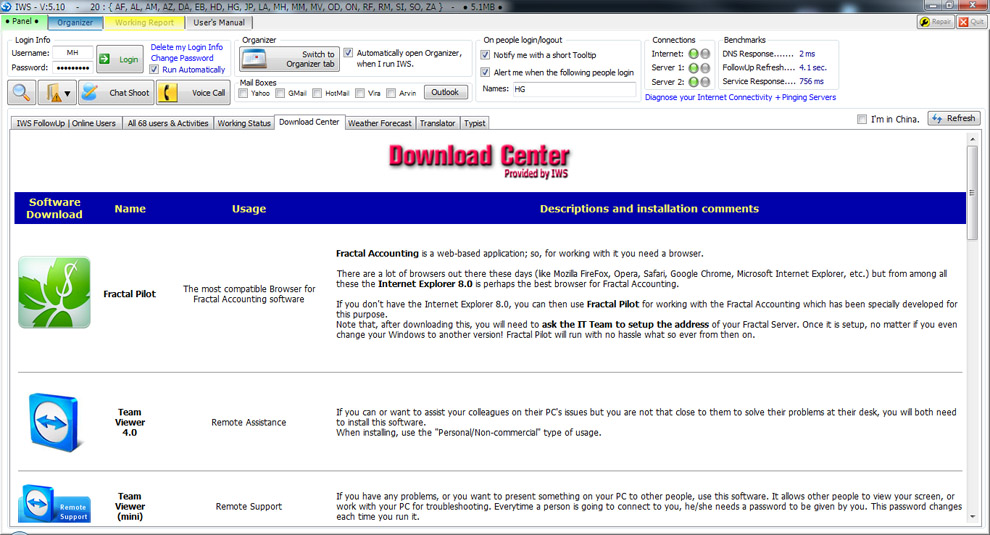990x535 pixels.
Task: Enable the Vira mailbox checkbox
Action: tap(359, 93)
